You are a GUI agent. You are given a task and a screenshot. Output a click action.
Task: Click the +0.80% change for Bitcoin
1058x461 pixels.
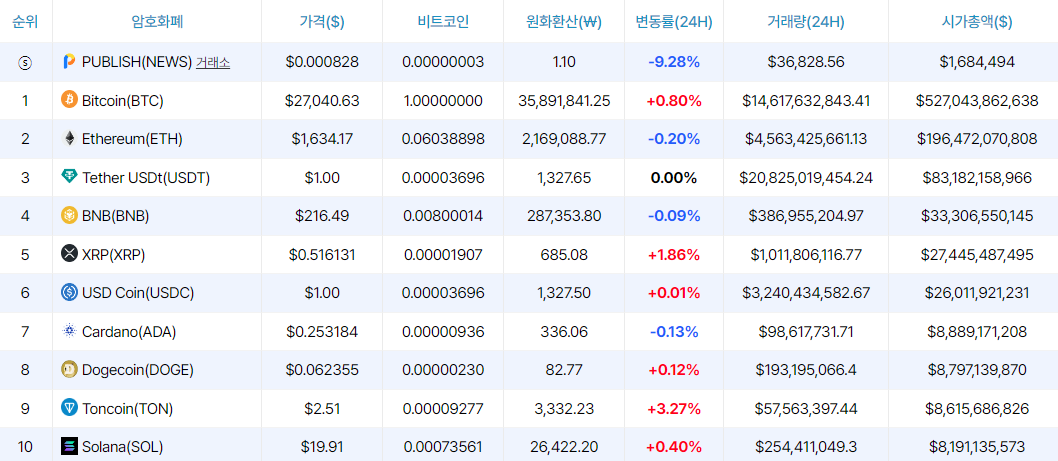[x=674, y=101]
